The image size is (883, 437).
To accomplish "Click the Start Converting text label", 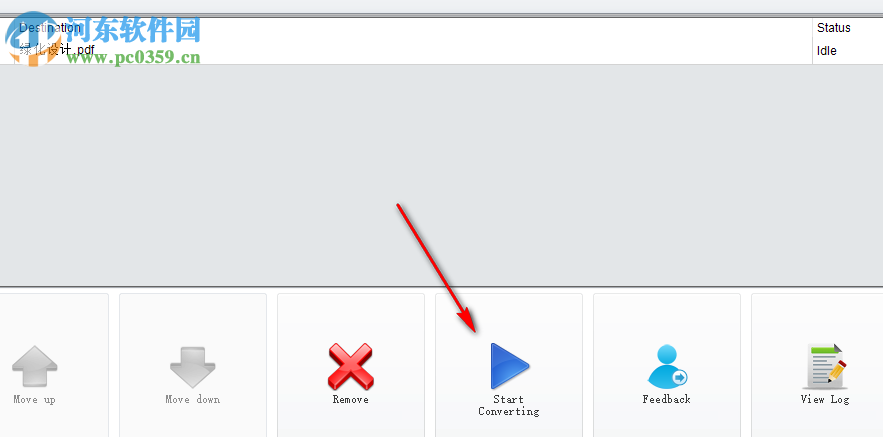I will pos(509,405).
